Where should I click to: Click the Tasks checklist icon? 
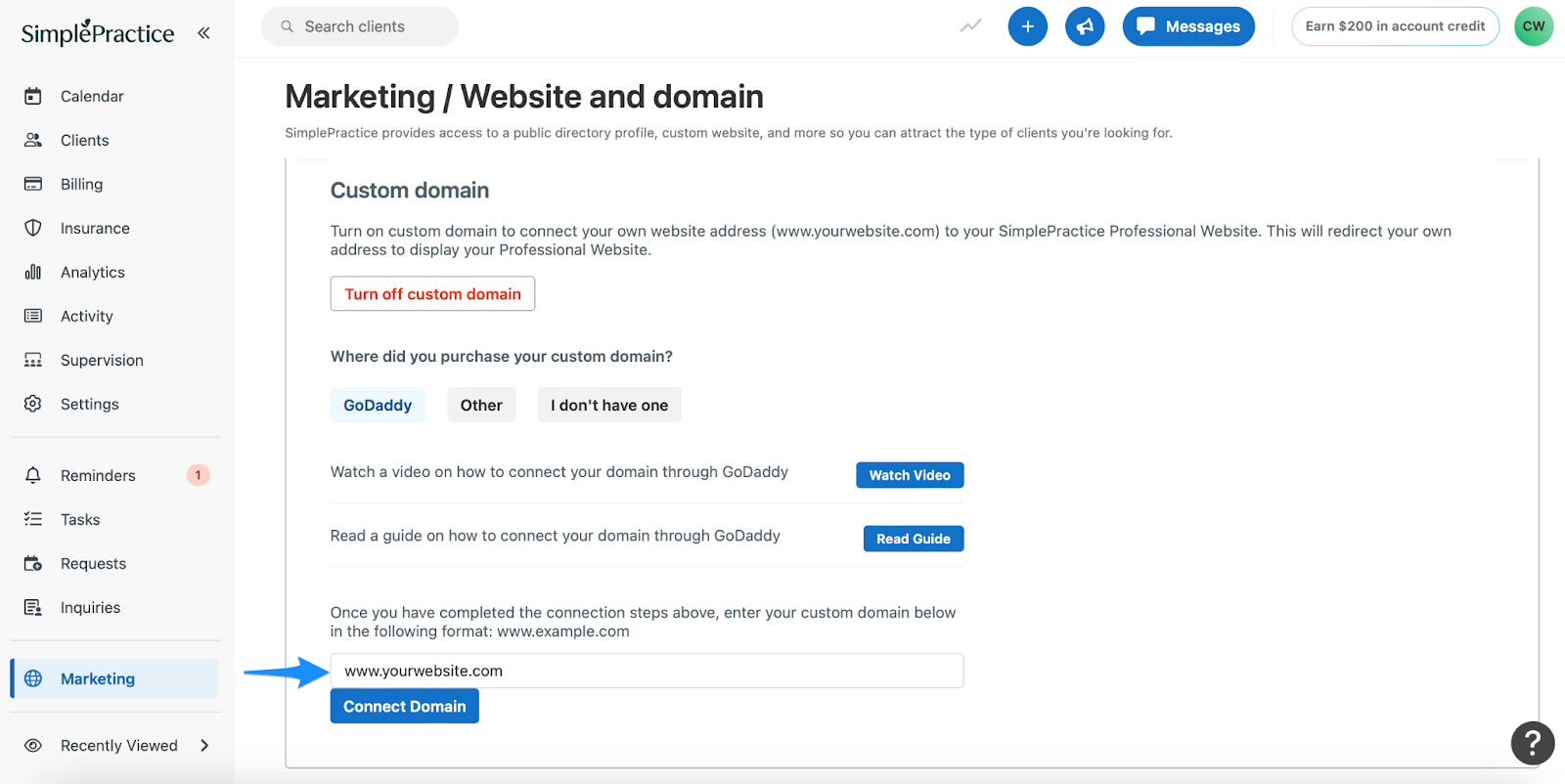click(33, 519)
